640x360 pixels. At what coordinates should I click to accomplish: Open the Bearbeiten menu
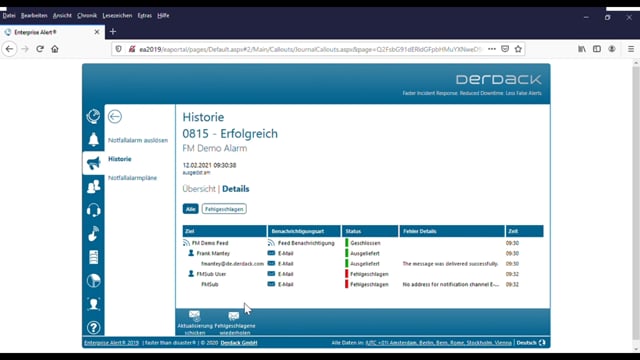[34, 16]
